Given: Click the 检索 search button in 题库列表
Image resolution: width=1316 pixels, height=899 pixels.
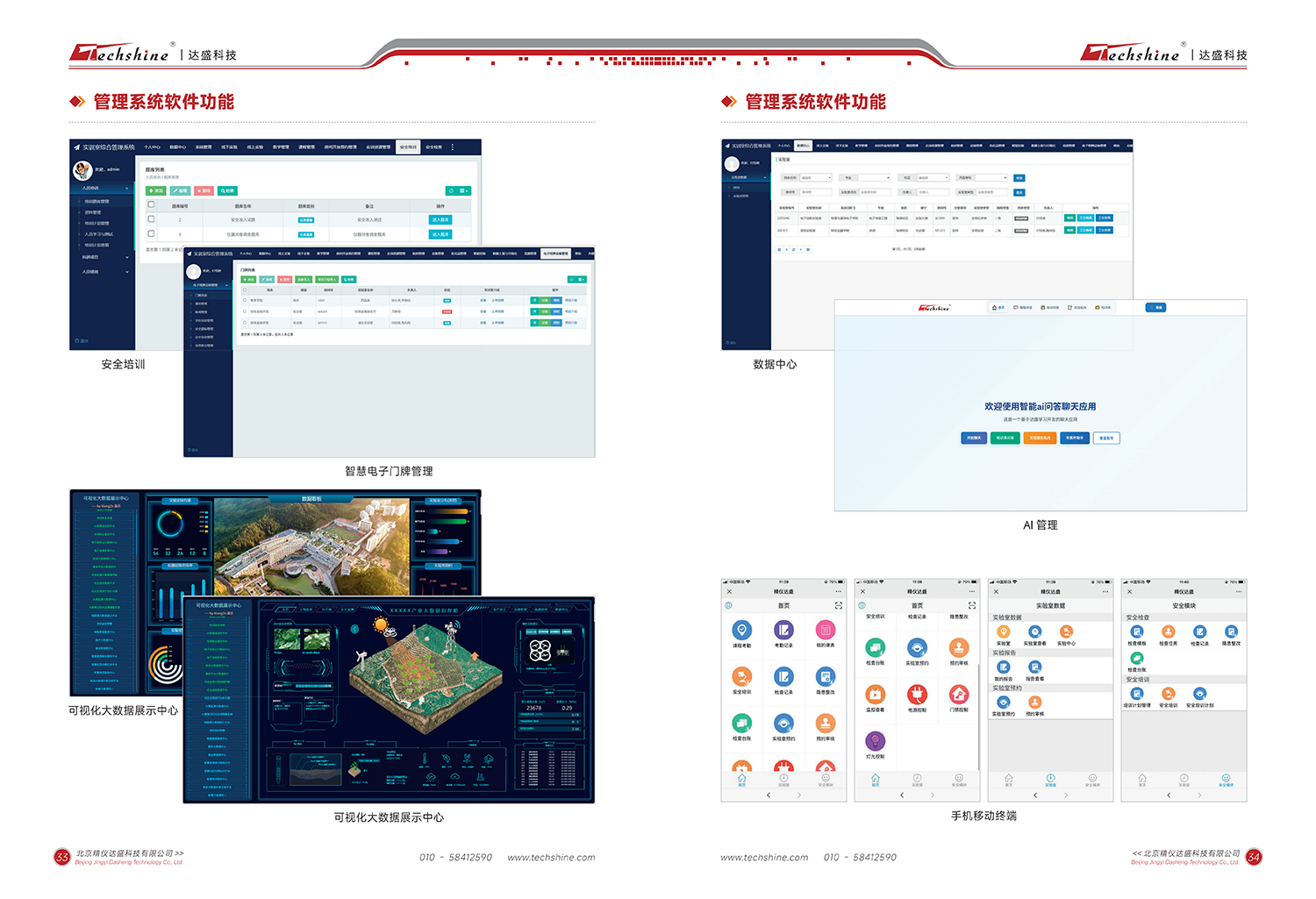Looking at the screenshot, I should click(x=227, y=190).
